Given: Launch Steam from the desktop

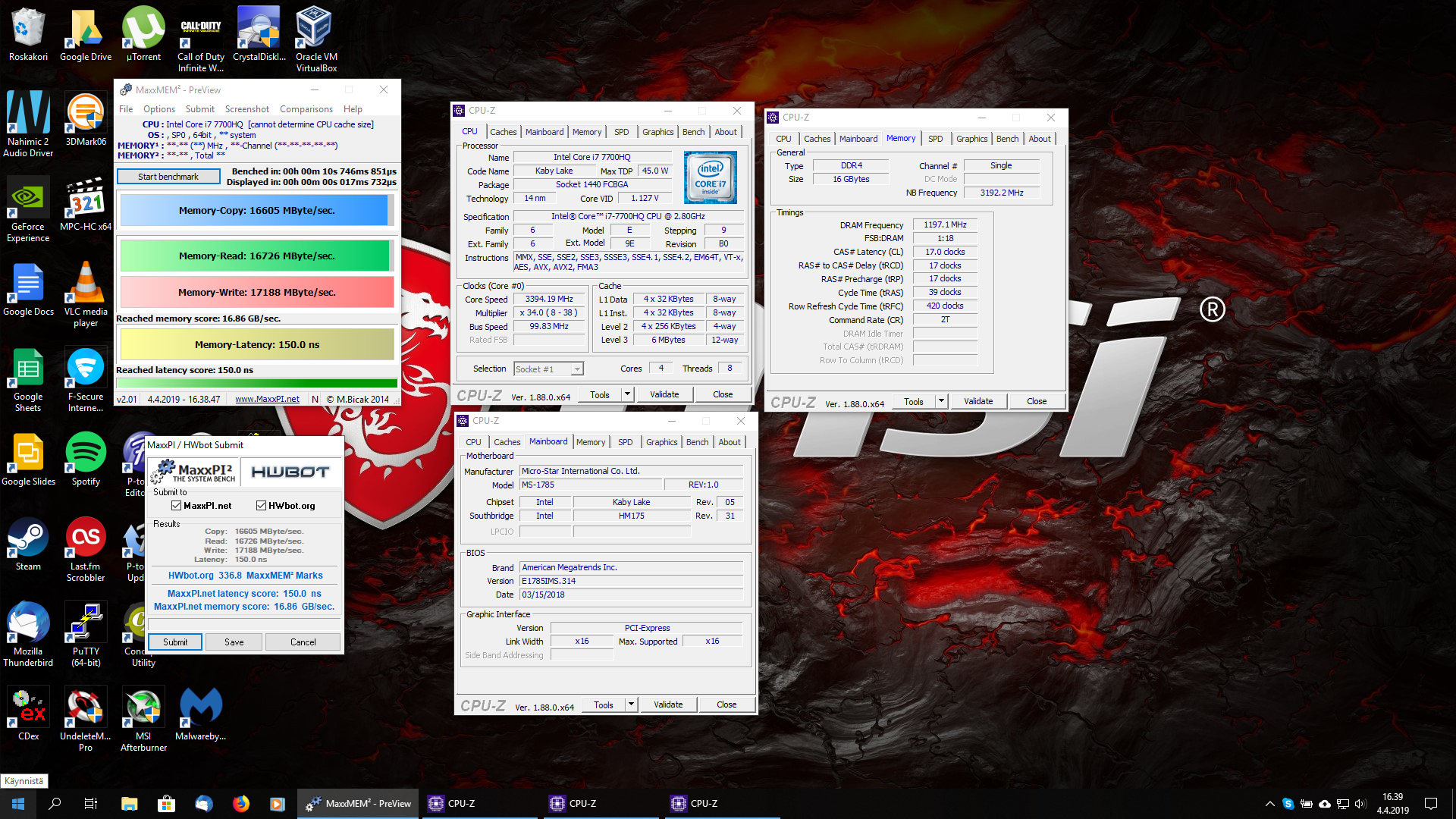Looking at the screenshot, I should tap(28, 544).
